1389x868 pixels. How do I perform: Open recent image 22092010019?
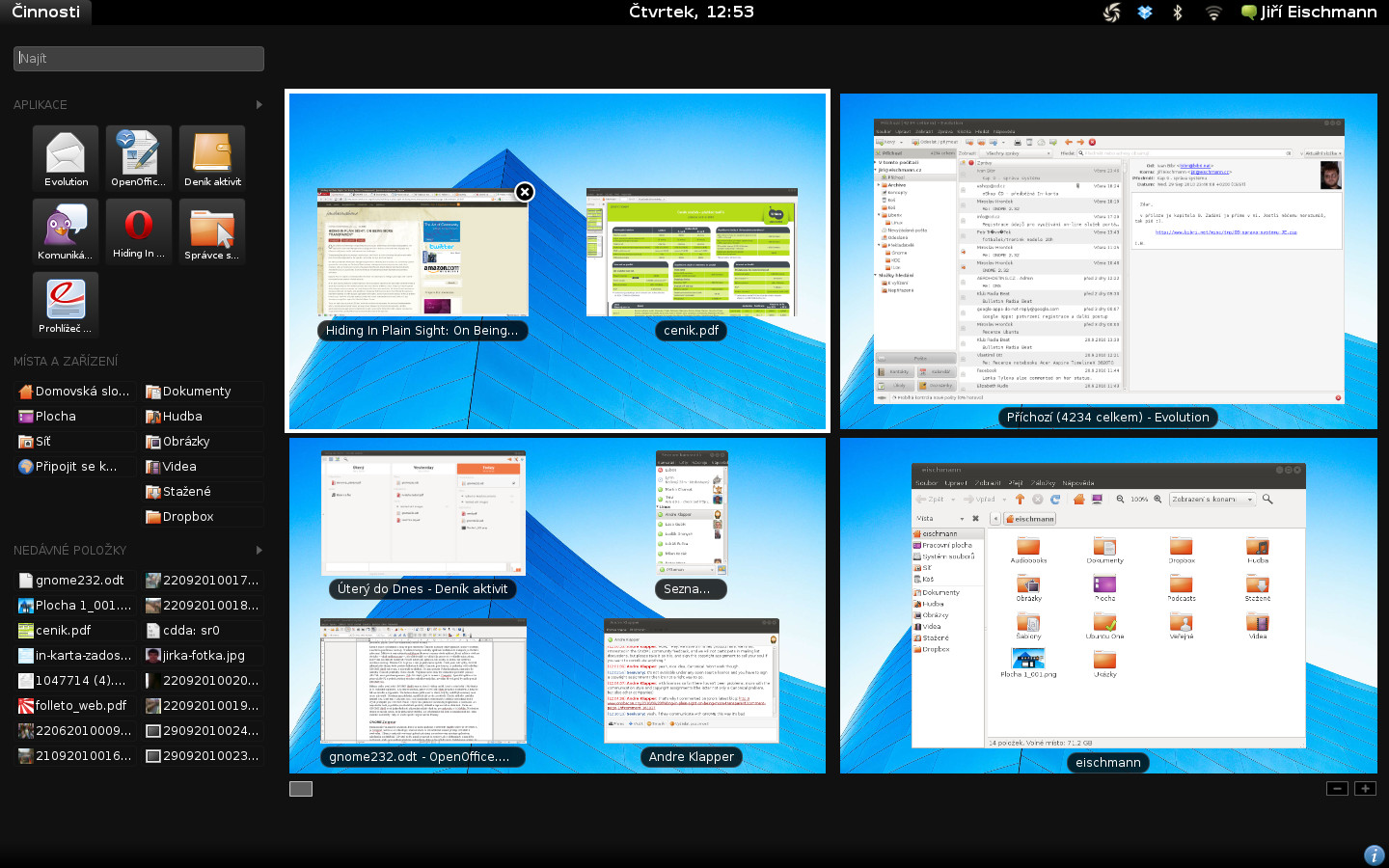pos(203,706)
